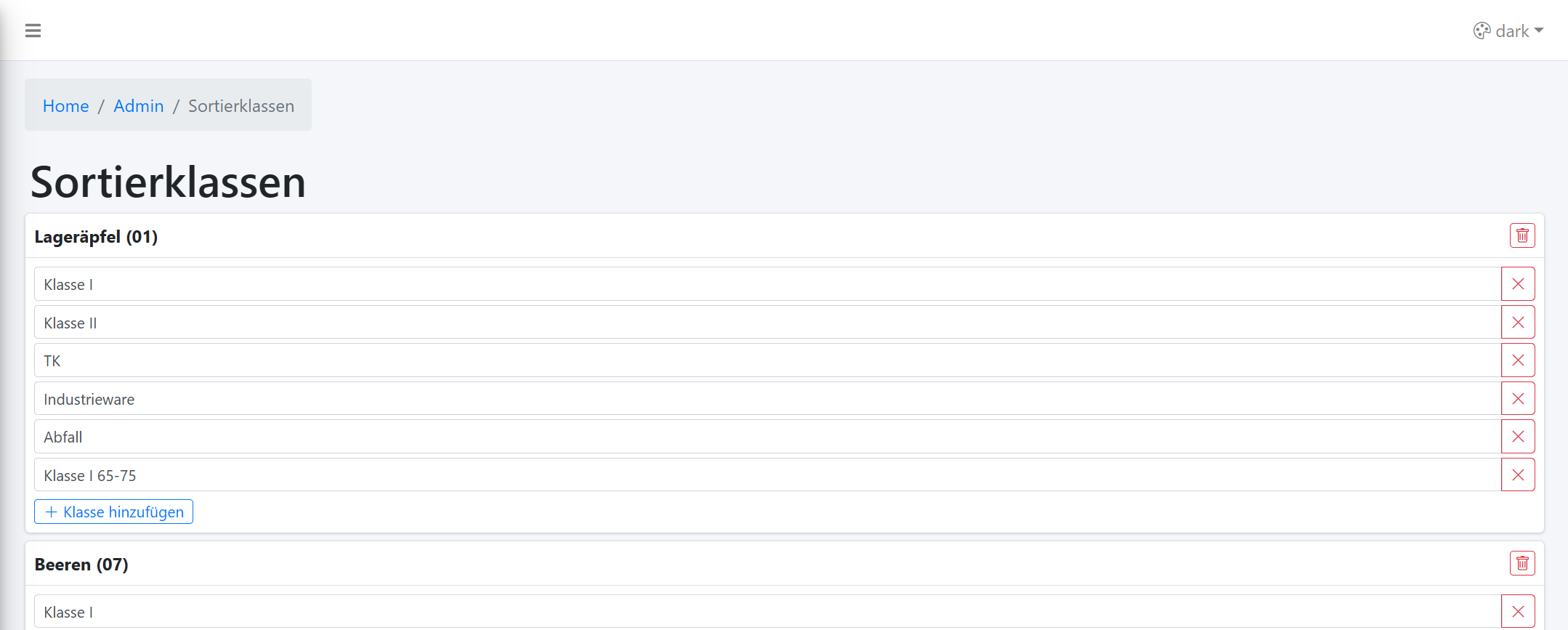Remove the Klasse I 65-75 entry
This screenshot has width=1568, height=630.
tap(1518, 475)
